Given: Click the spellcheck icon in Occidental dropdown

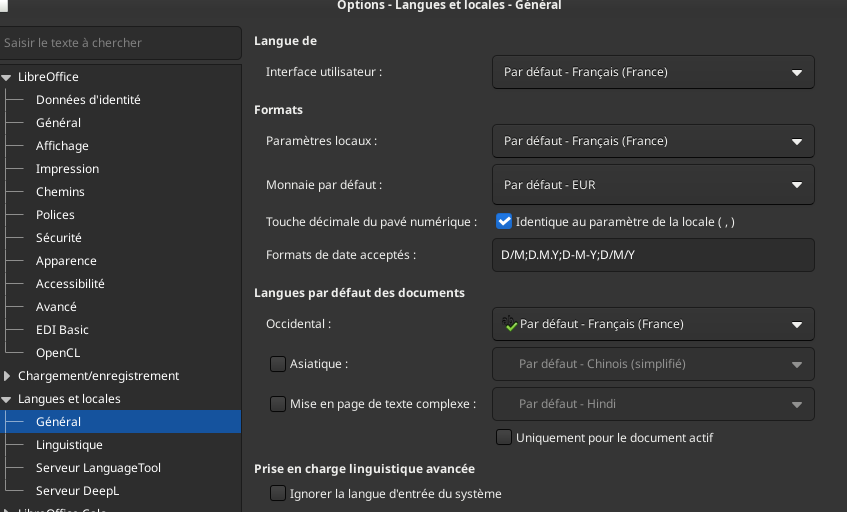Looking at the screenshot, I should (x=510, y=323).
